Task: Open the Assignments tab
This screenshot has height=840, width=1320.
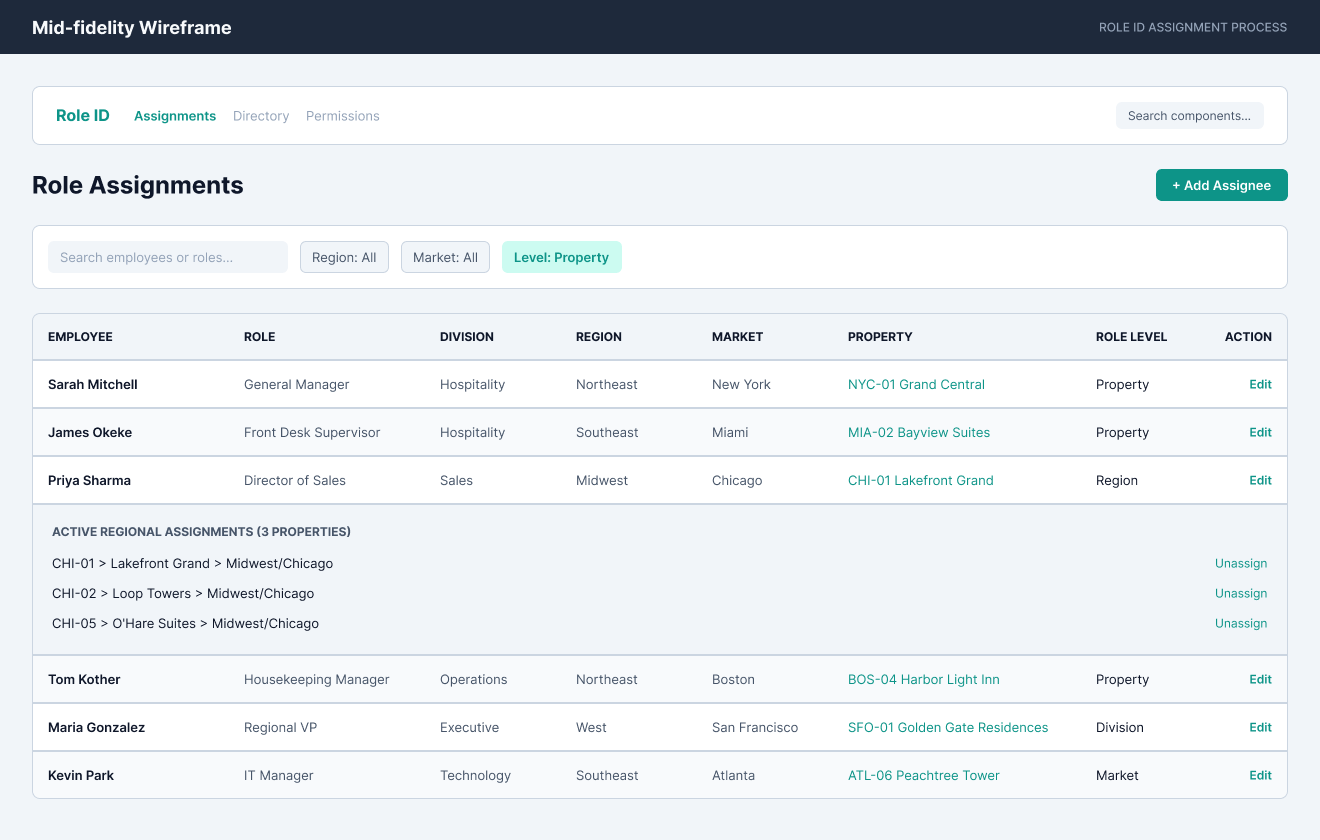Action: [175, 116]
